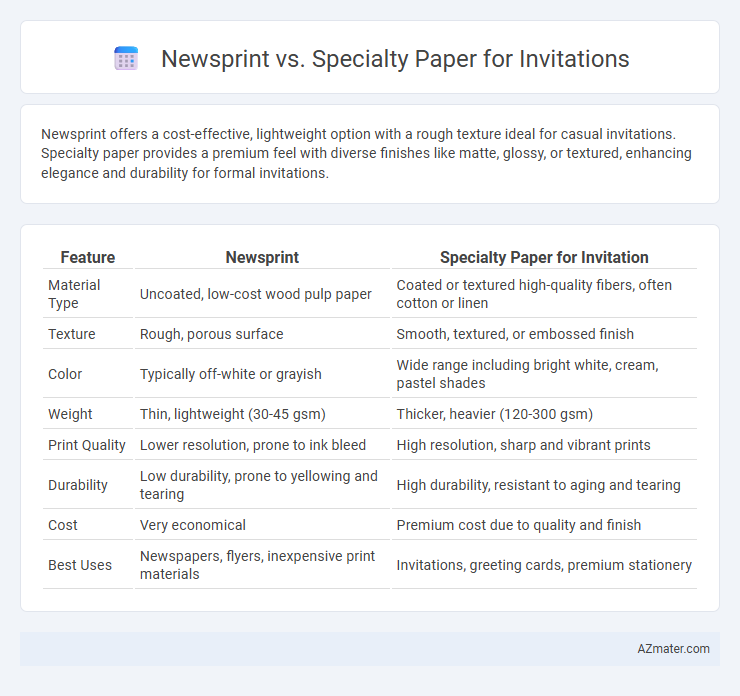Select the 'Newsprint' column header
Viewport: 740px width, 696px height.
tap(262, 257)
